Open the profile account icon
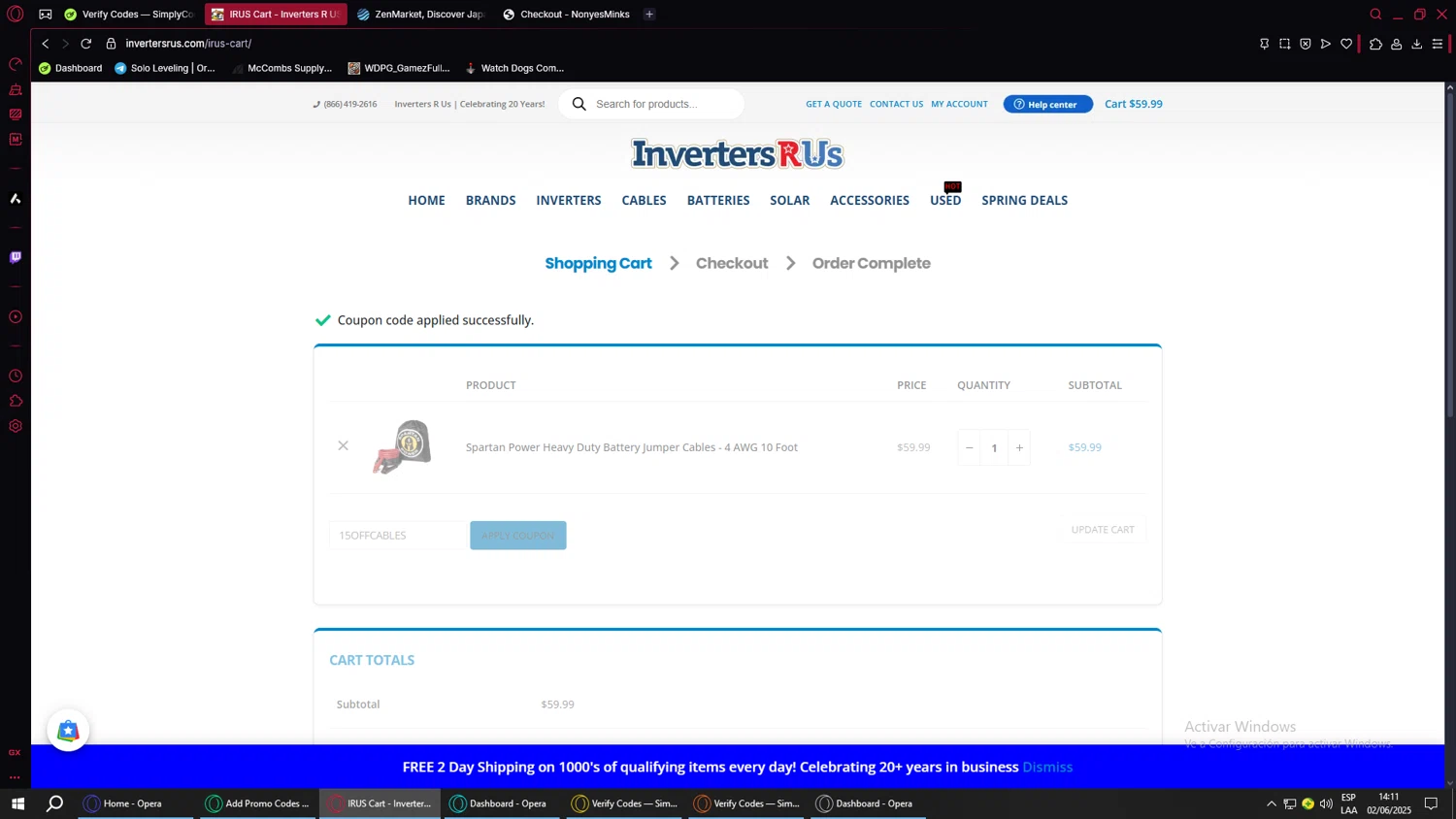The height and width of the screenshot is (819, 1456). pyautogui.click(x=1396, y=44)
